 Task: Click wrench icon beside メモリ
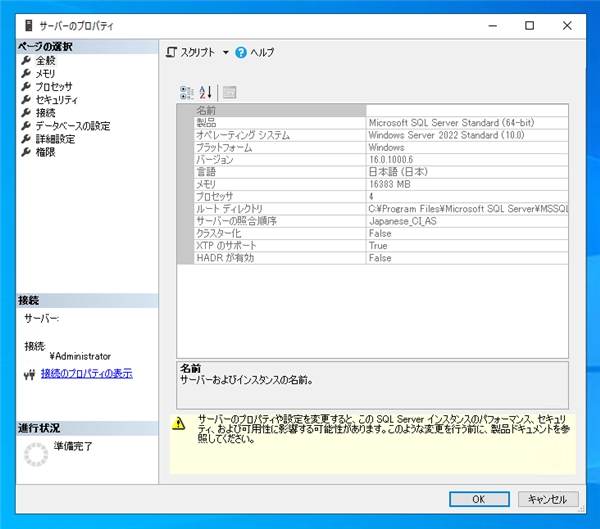point(26,73)
